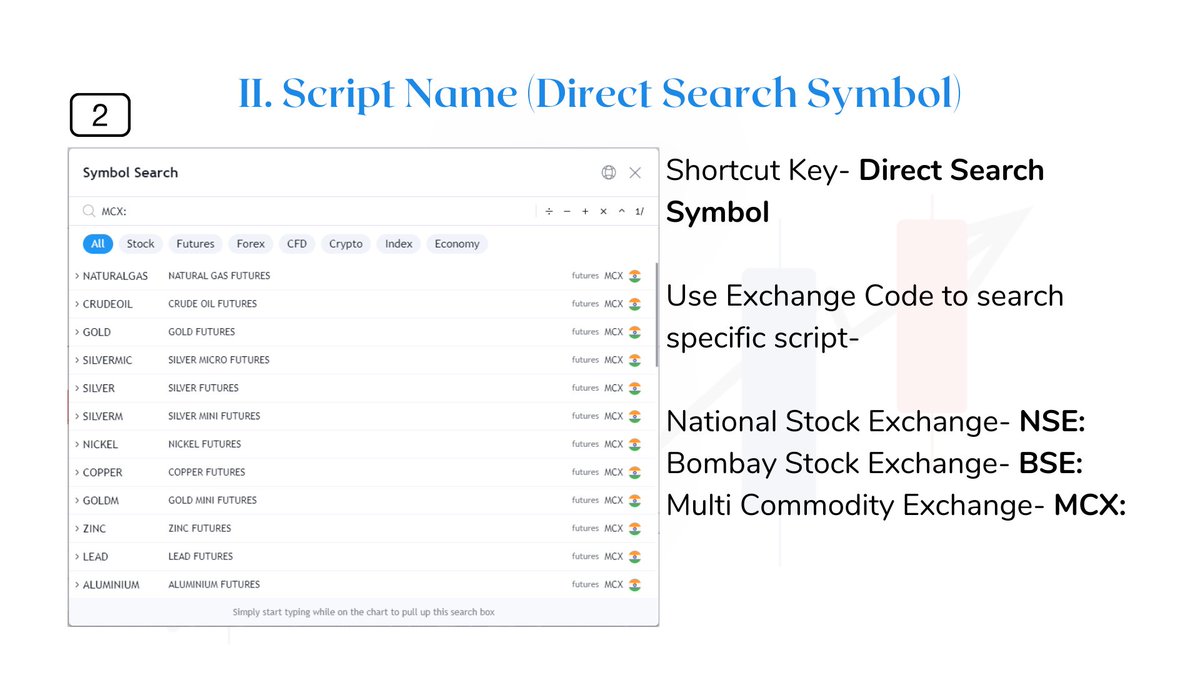
Task: Select NICKEL FUTURES description
Action: click(x=205, y=444)
